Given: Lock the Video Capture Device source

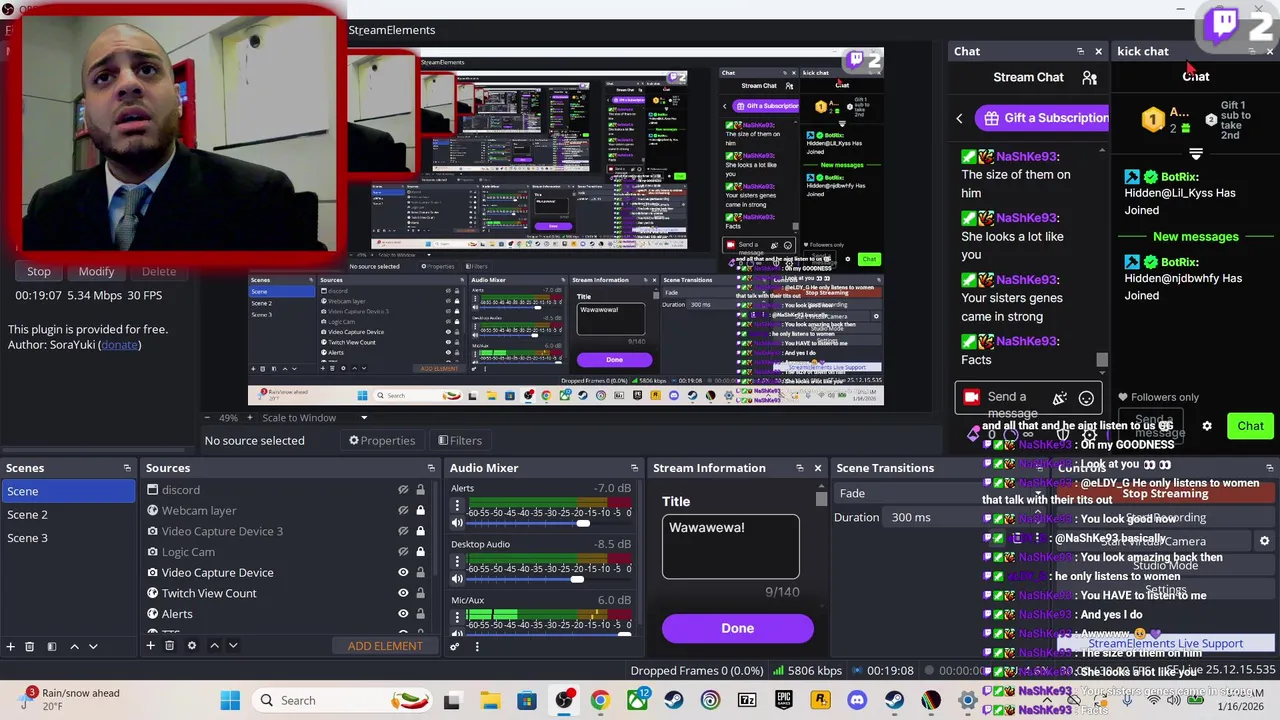Looking at the screenshot, I should click(x=420, y=573).
